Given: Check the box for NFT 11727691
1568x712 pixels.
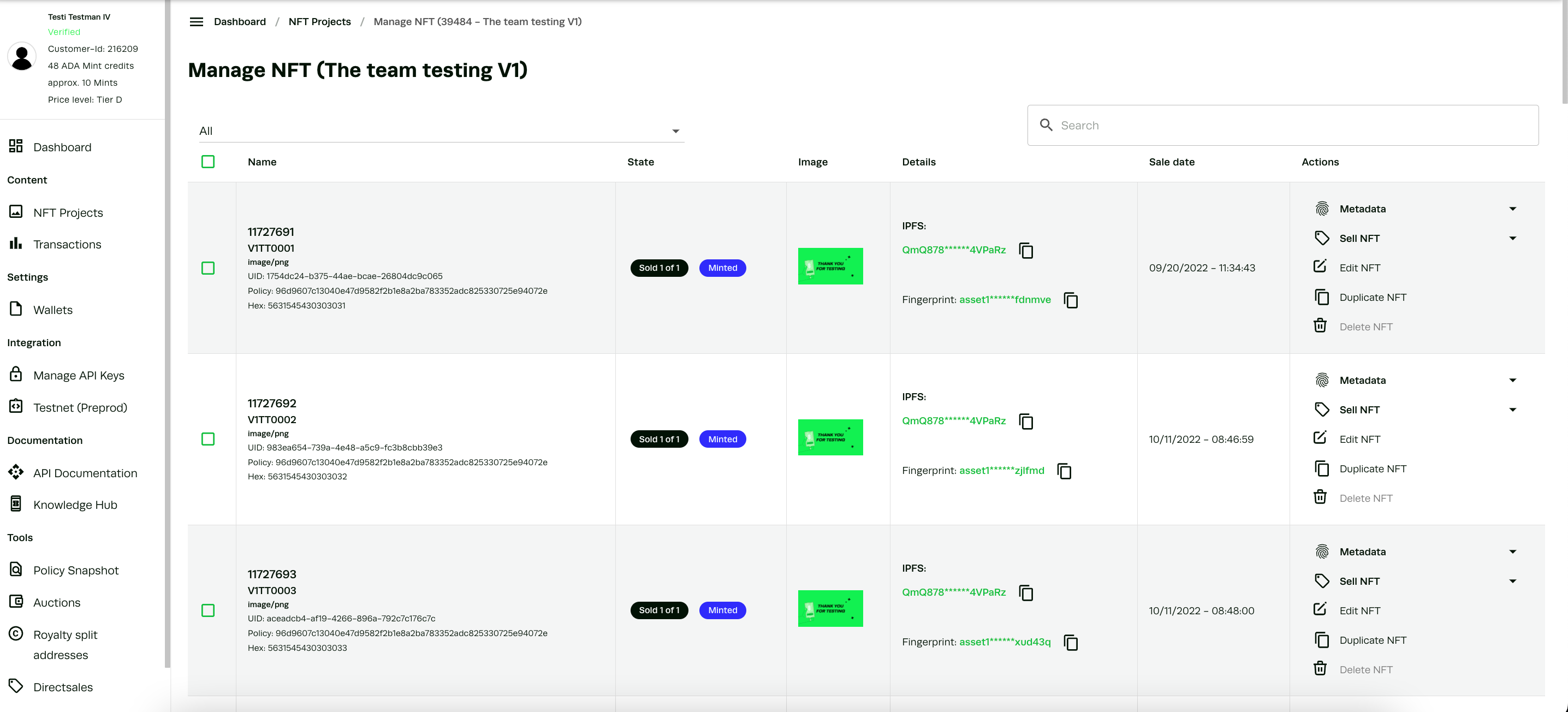Looking at the screenshot, I should (x=208, y=269).
